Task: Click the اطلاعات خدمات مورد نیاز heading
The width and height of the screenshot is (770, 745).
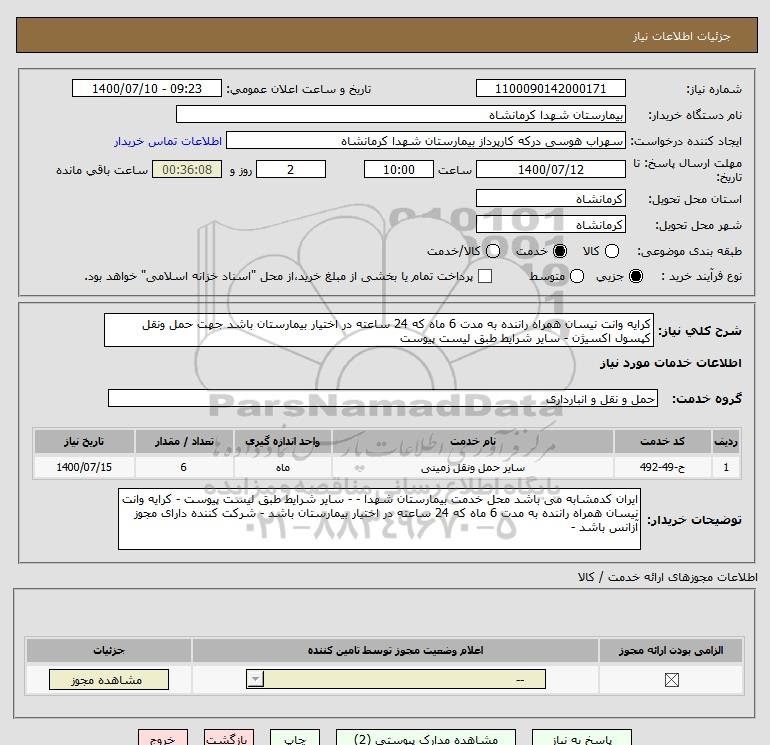Action: 670,363
